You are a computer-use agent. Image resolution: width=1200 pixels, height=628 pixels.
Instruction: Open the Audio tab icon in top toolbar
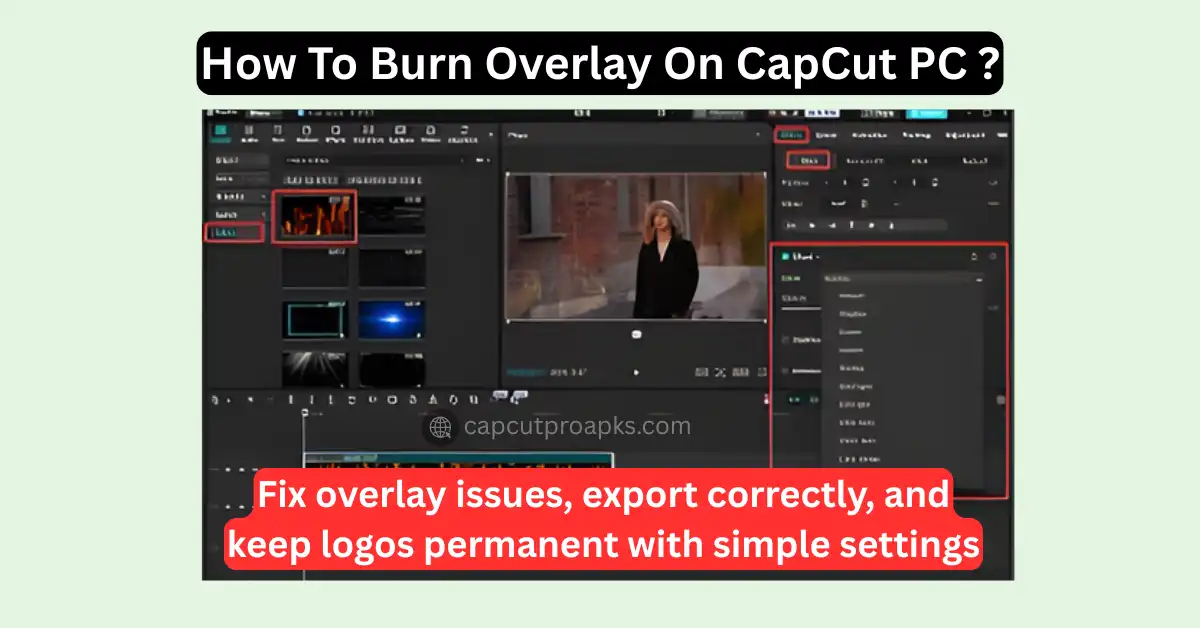[249, 133]
